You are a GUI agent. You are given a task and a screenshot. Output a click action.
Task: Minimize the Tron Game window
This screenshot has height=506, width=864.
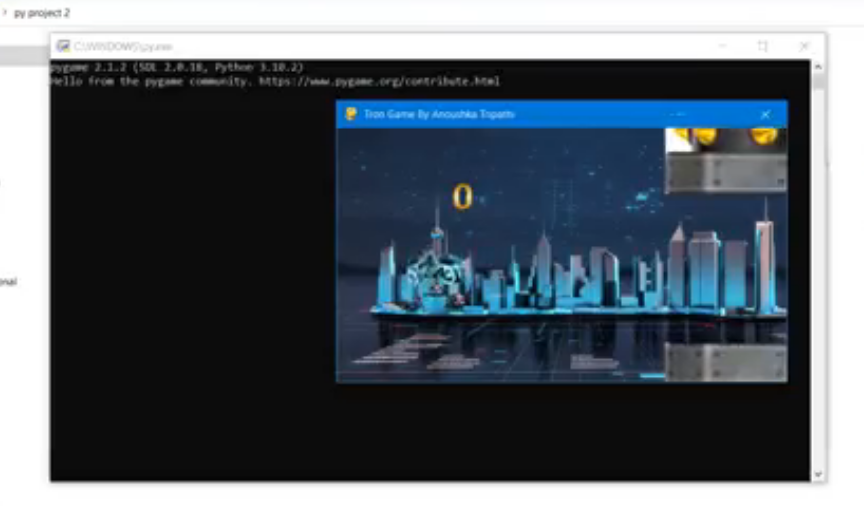click(678, 115)
